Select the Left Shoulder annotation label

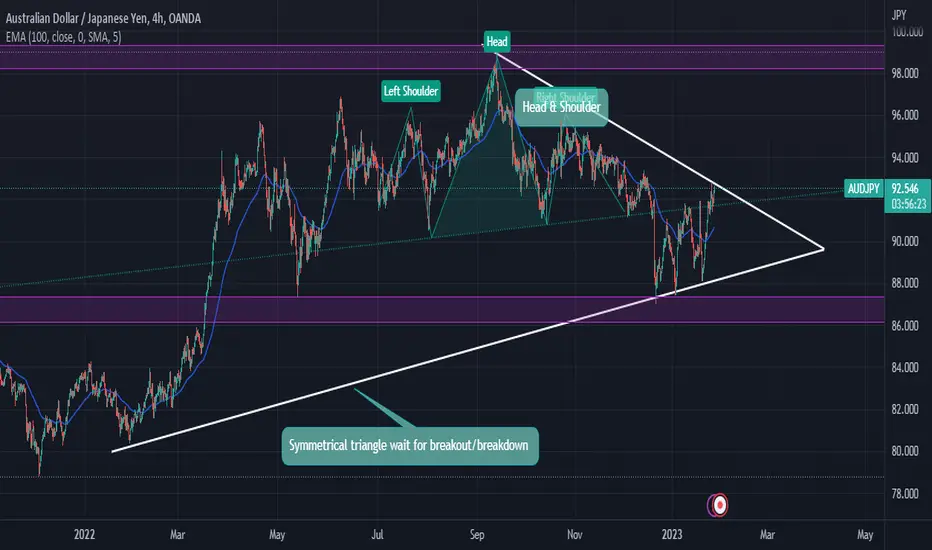pos(411,91)
